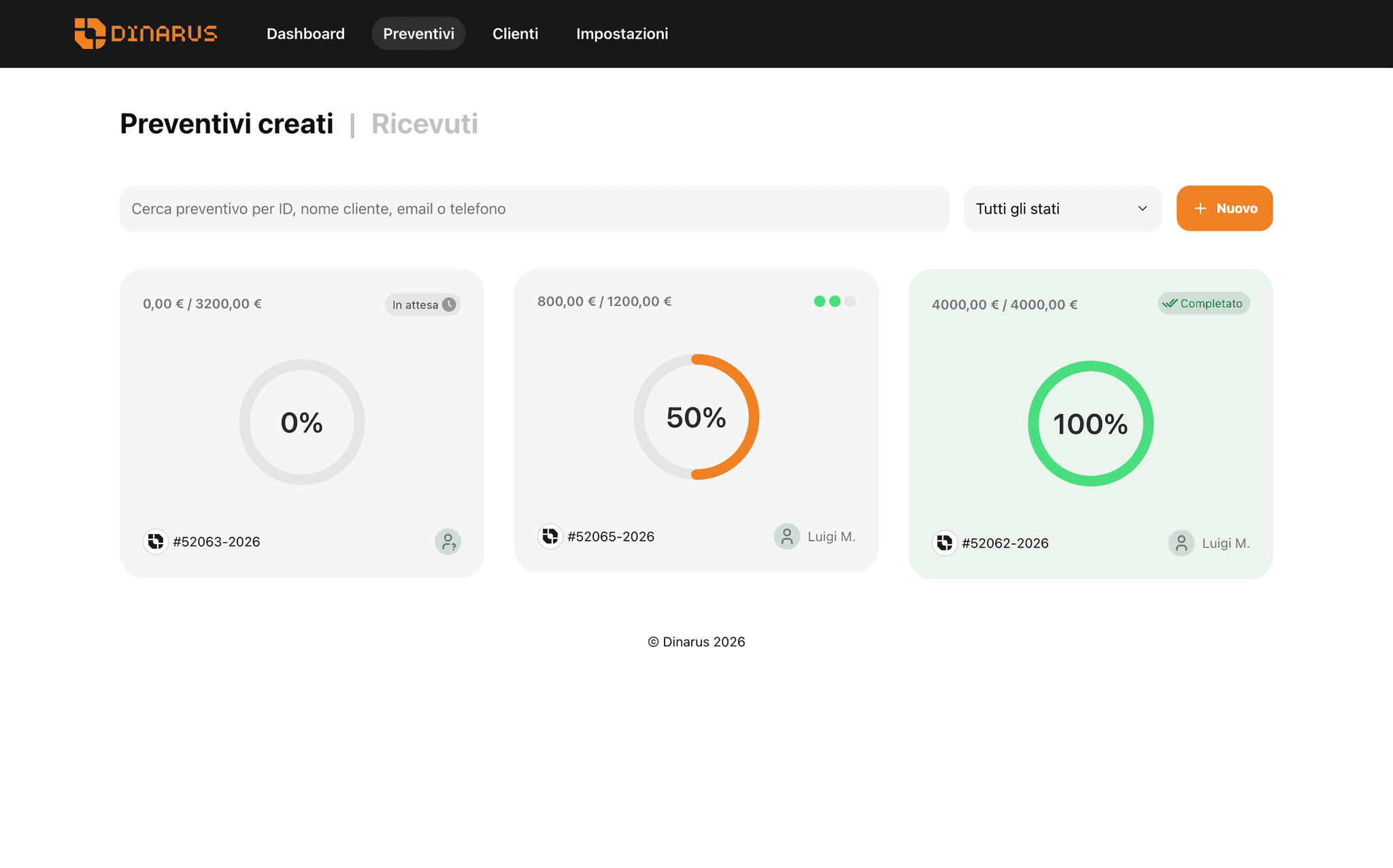
Task: Select the Preventivi navigation item
Action: (x=418, y=33)
